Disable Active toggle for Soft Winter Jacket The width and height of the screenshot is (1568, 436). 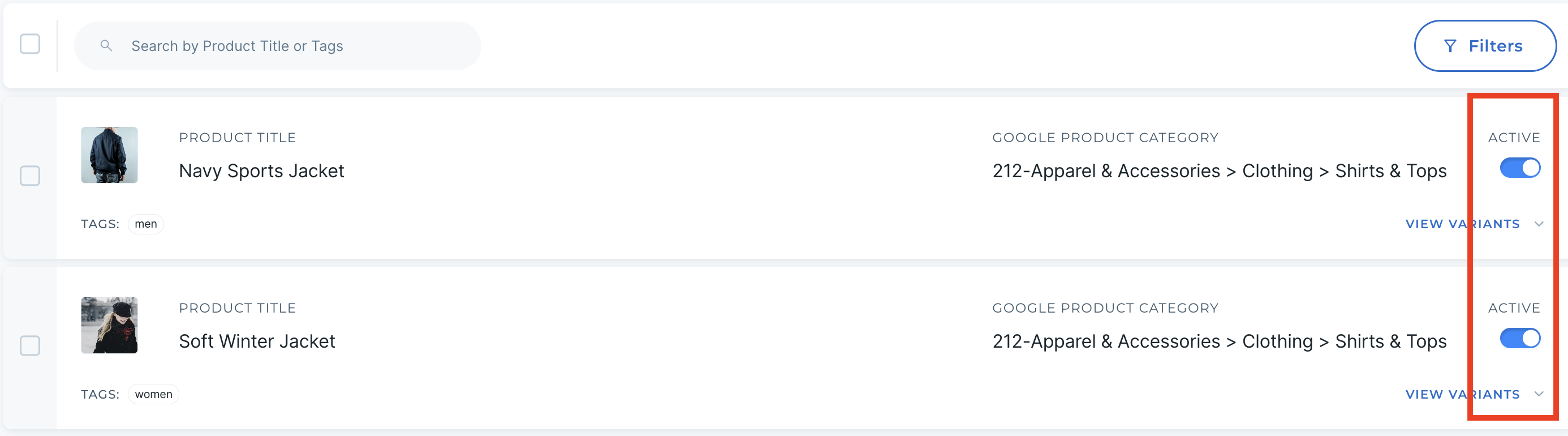point(1519,339)
